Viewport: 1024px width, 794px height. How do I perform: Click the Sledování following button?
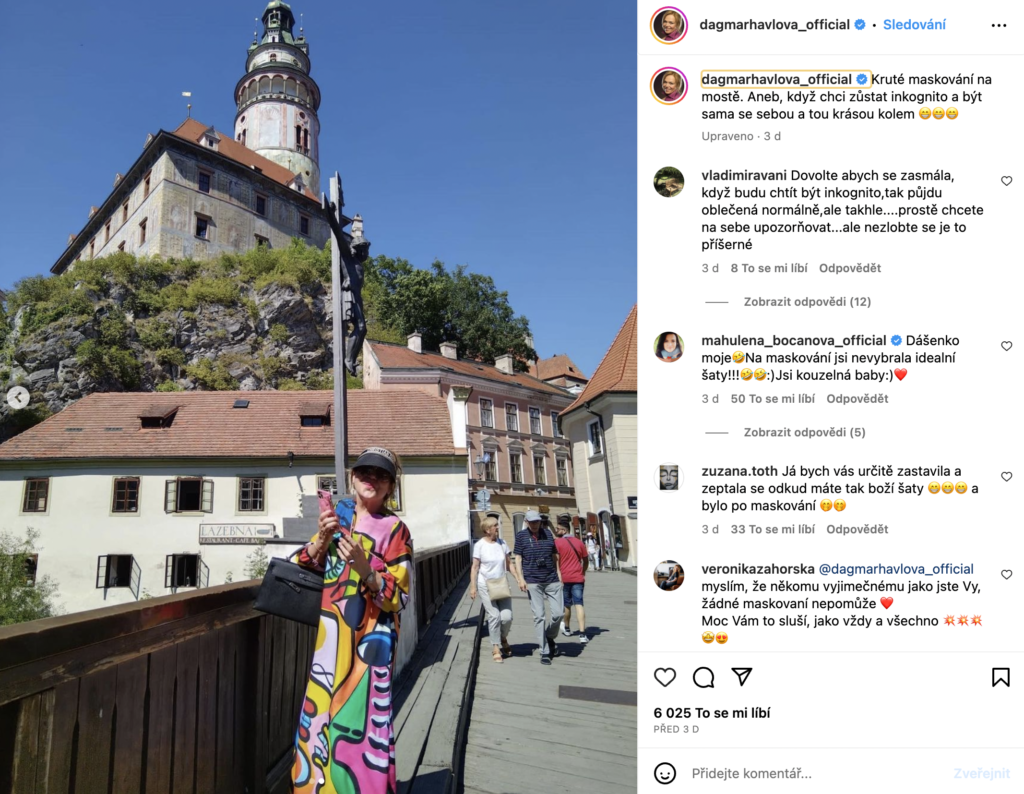click(914, 25)
